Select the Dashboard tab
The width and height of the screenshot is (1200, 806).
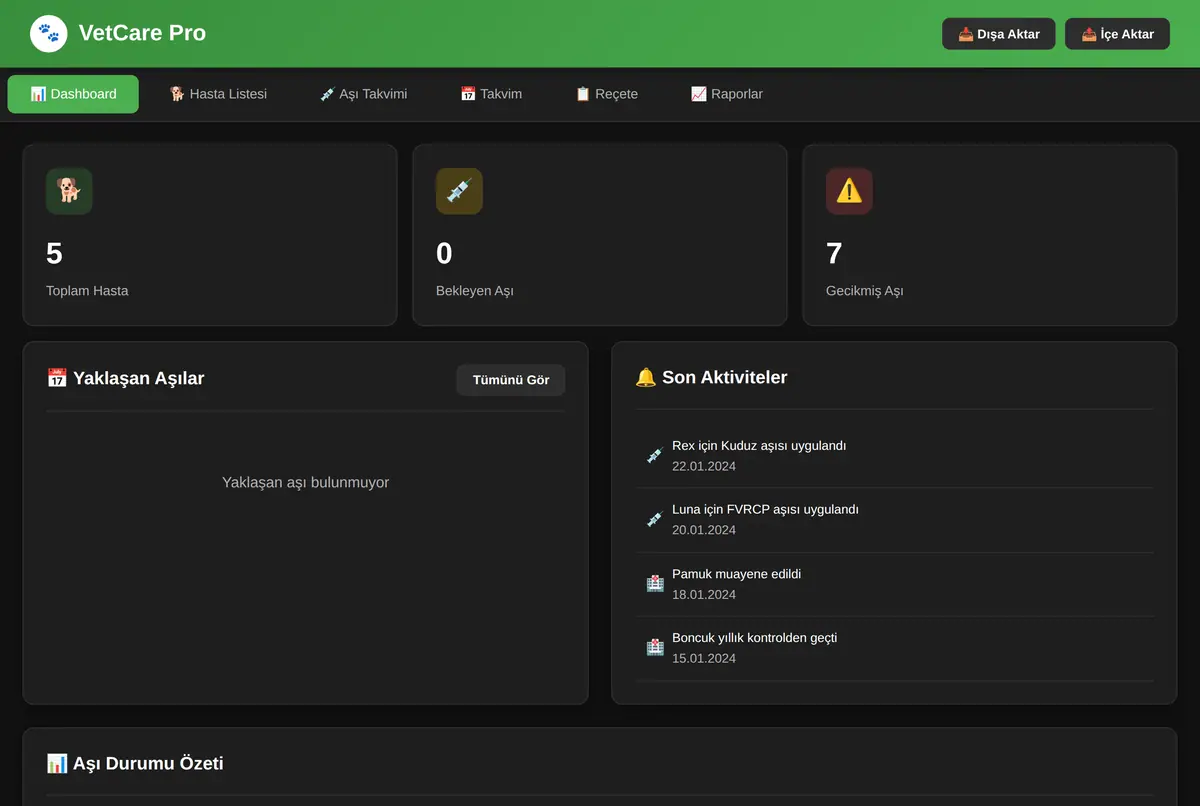pos(73,94)
